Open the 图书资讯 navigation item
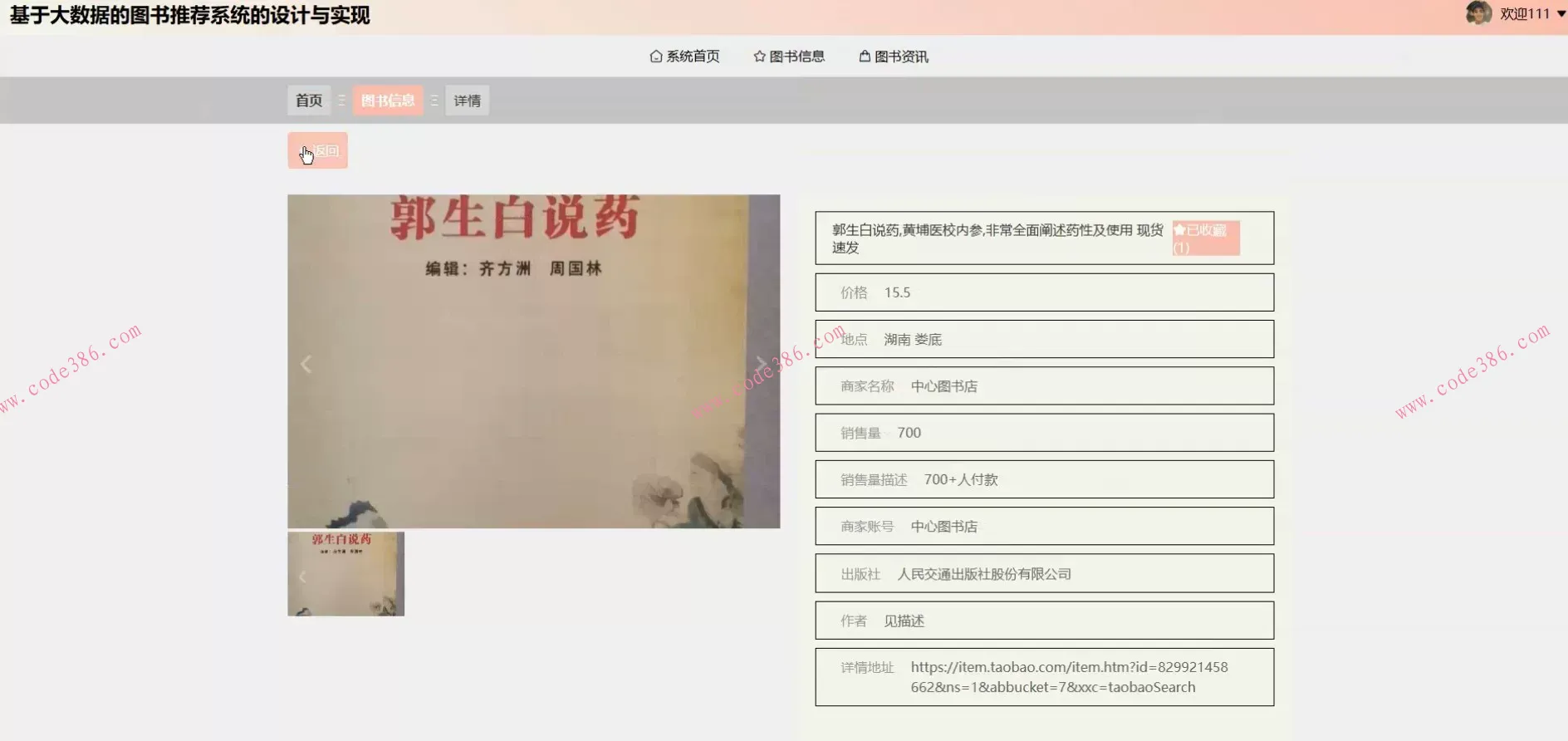This screenshot has height=741, width=1568. [x=894, y=56]
